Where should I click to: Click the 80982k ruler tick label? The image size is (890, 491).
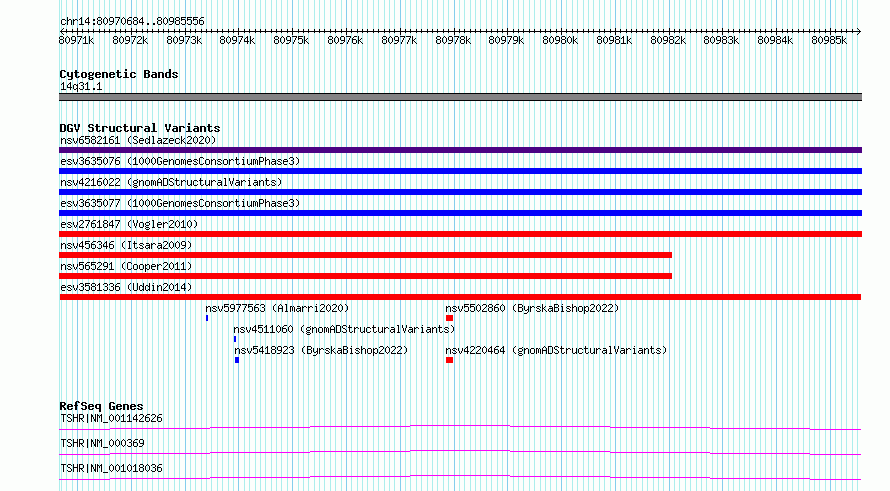(668, 40)
